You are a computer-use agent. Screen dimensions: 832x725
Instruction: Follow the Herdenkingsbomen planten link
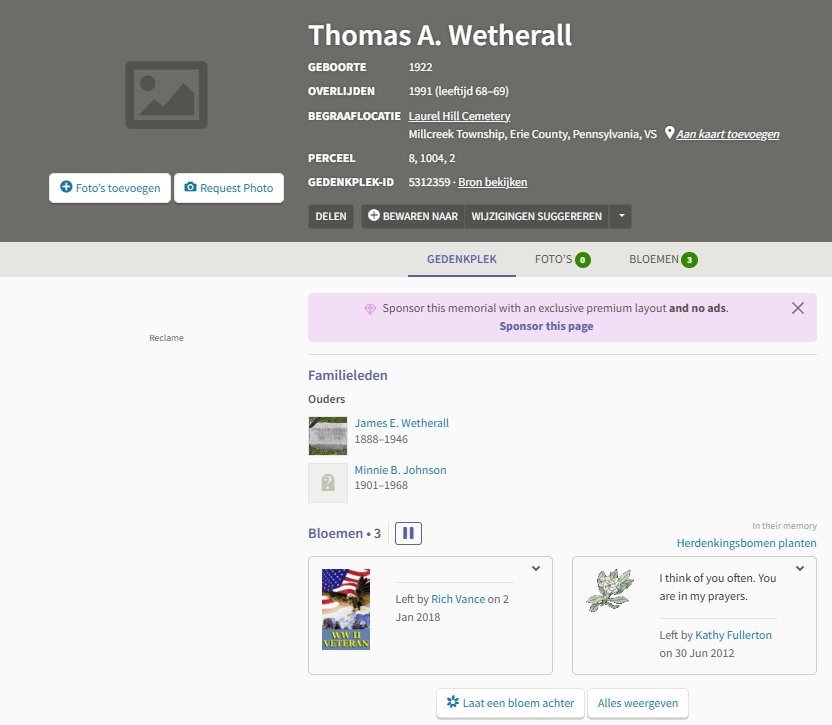point(746,543)
